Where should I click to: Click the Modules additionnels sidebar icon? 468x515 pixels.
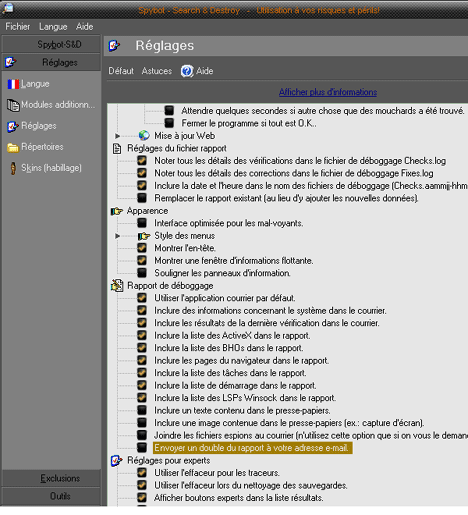13,105
